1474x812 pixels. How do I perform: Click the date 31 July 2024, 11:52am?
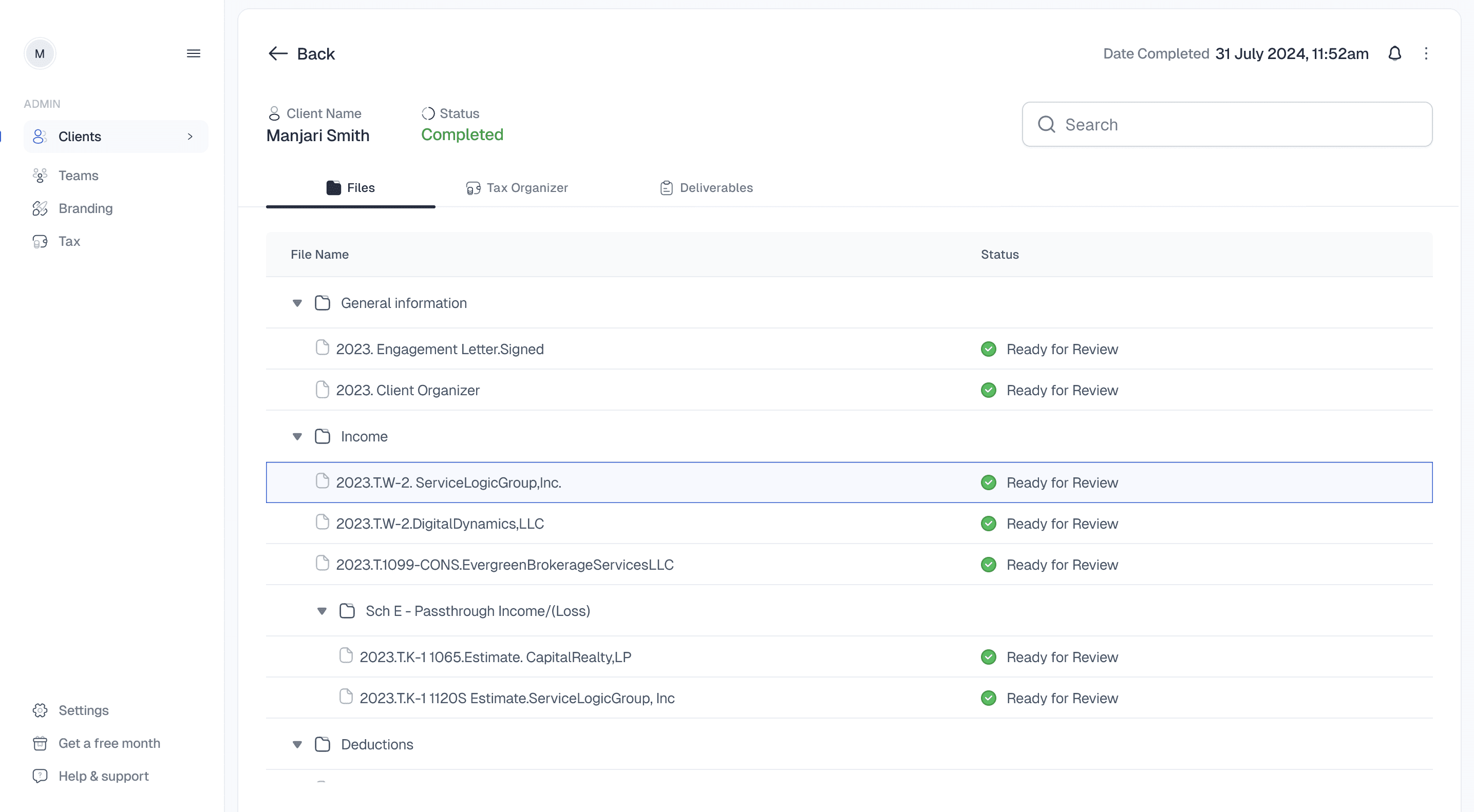pyautogui.click(x=1292, y=53)
